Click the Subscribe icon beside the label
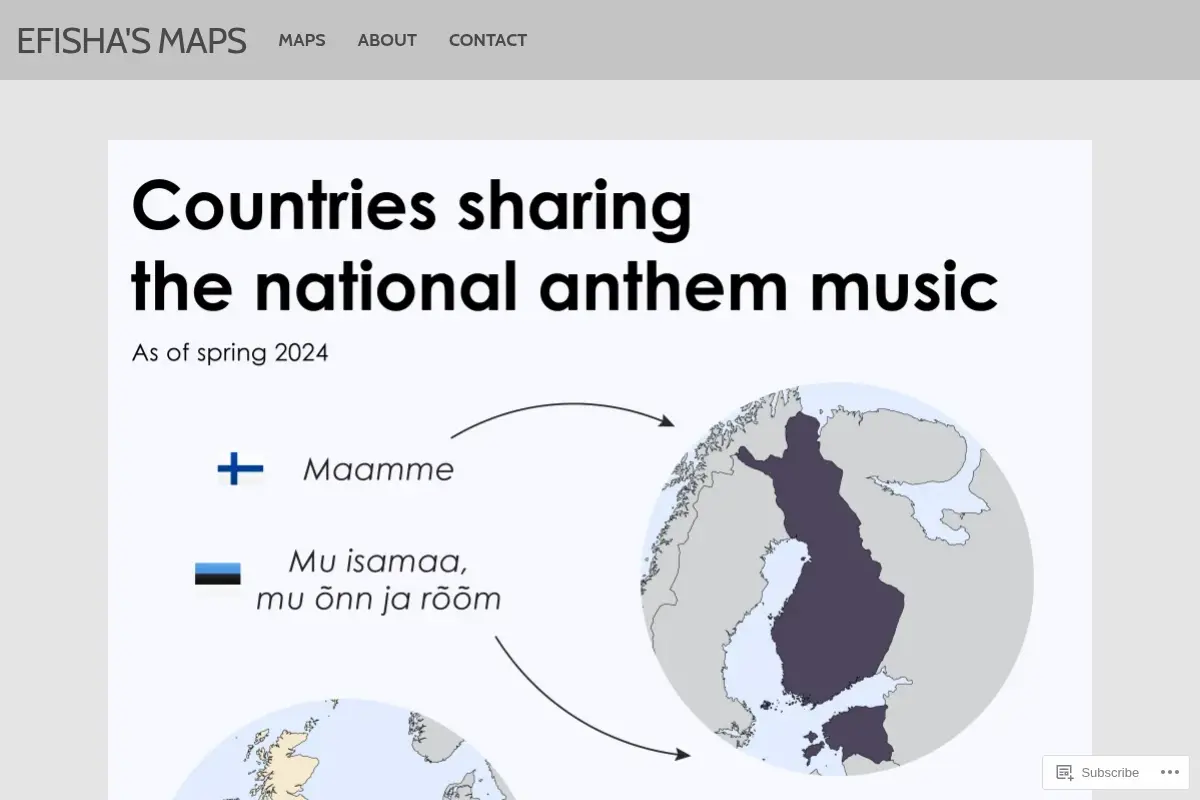Screen dimensions: 1200x800 point(1065,772)
